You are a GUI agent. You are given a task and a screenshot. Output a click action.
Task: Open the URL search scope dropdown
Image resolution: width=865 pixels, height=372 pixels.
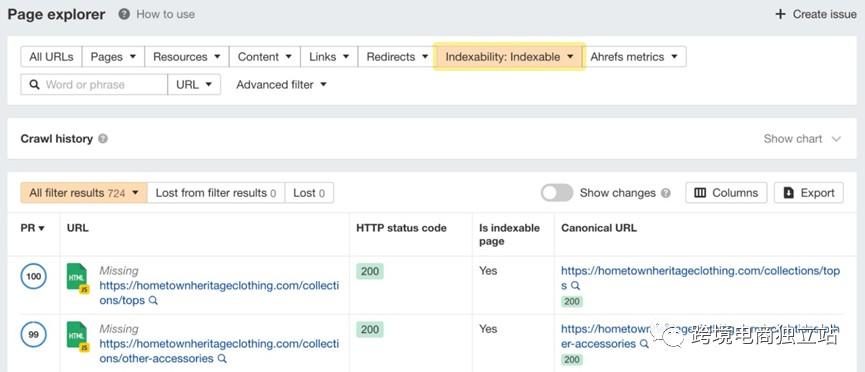point(194,84)
